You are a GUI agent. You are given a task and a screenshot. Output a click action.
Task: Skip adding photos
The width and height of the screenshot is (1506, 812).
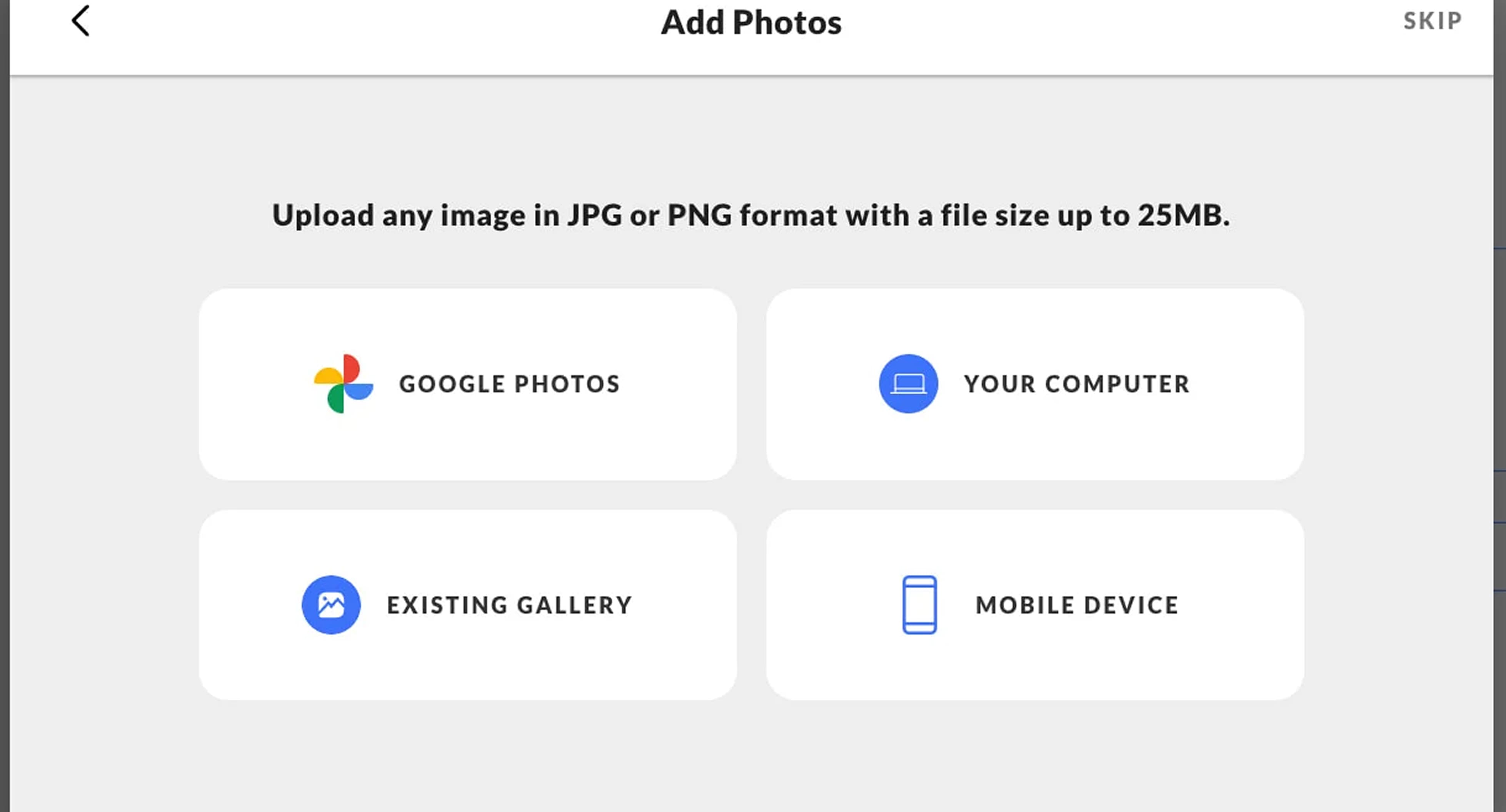point(1433,21)
